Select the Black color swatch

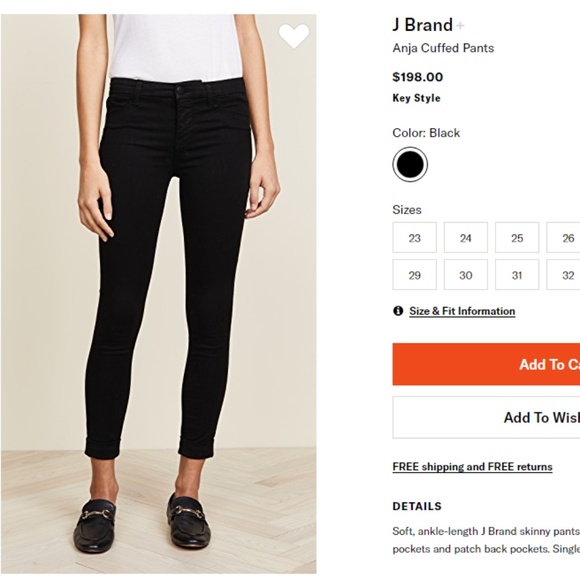[410, 164]
